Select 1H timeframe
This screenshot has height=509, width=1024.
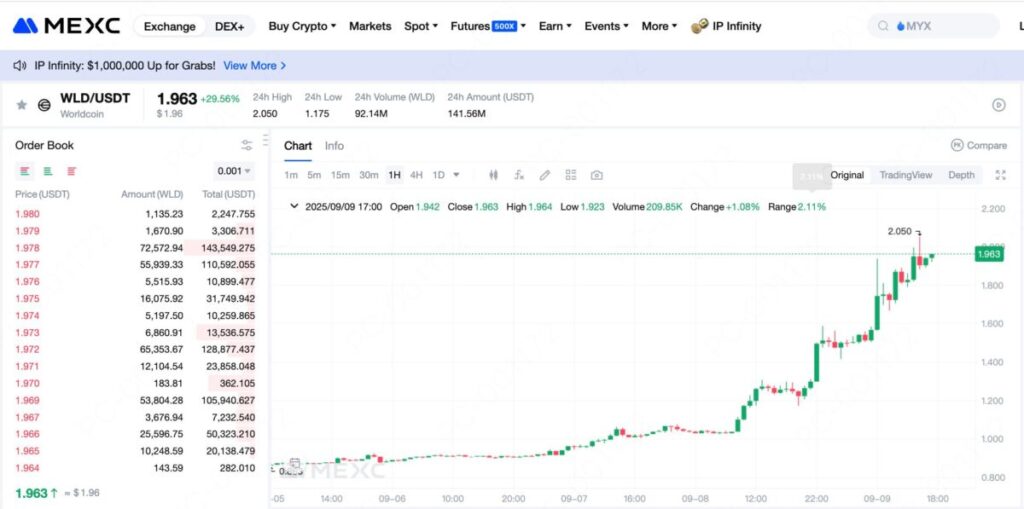[394, 175]
